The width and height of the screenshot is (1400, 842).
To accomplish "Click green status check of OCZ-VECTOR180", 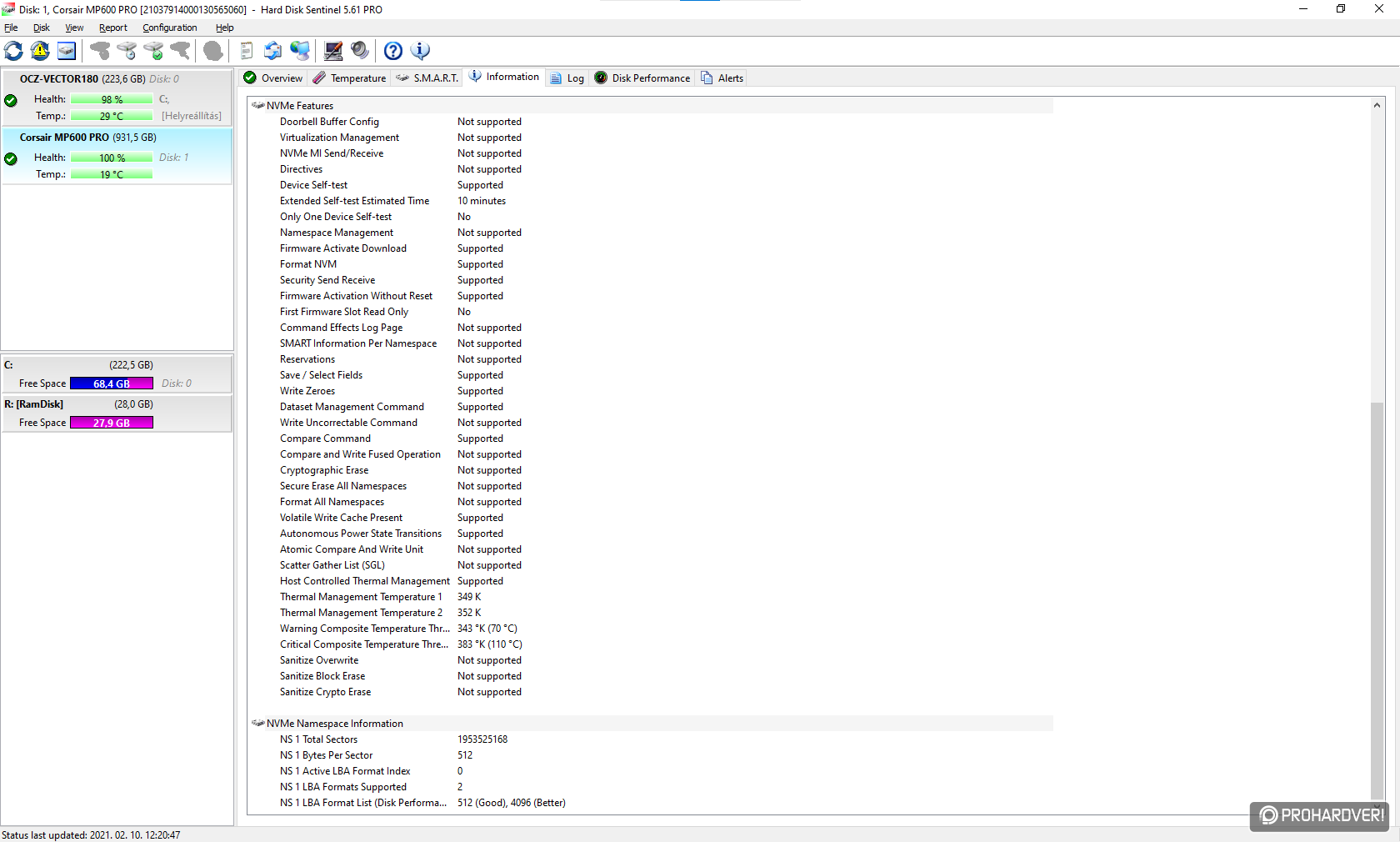I will click(11, 100).
